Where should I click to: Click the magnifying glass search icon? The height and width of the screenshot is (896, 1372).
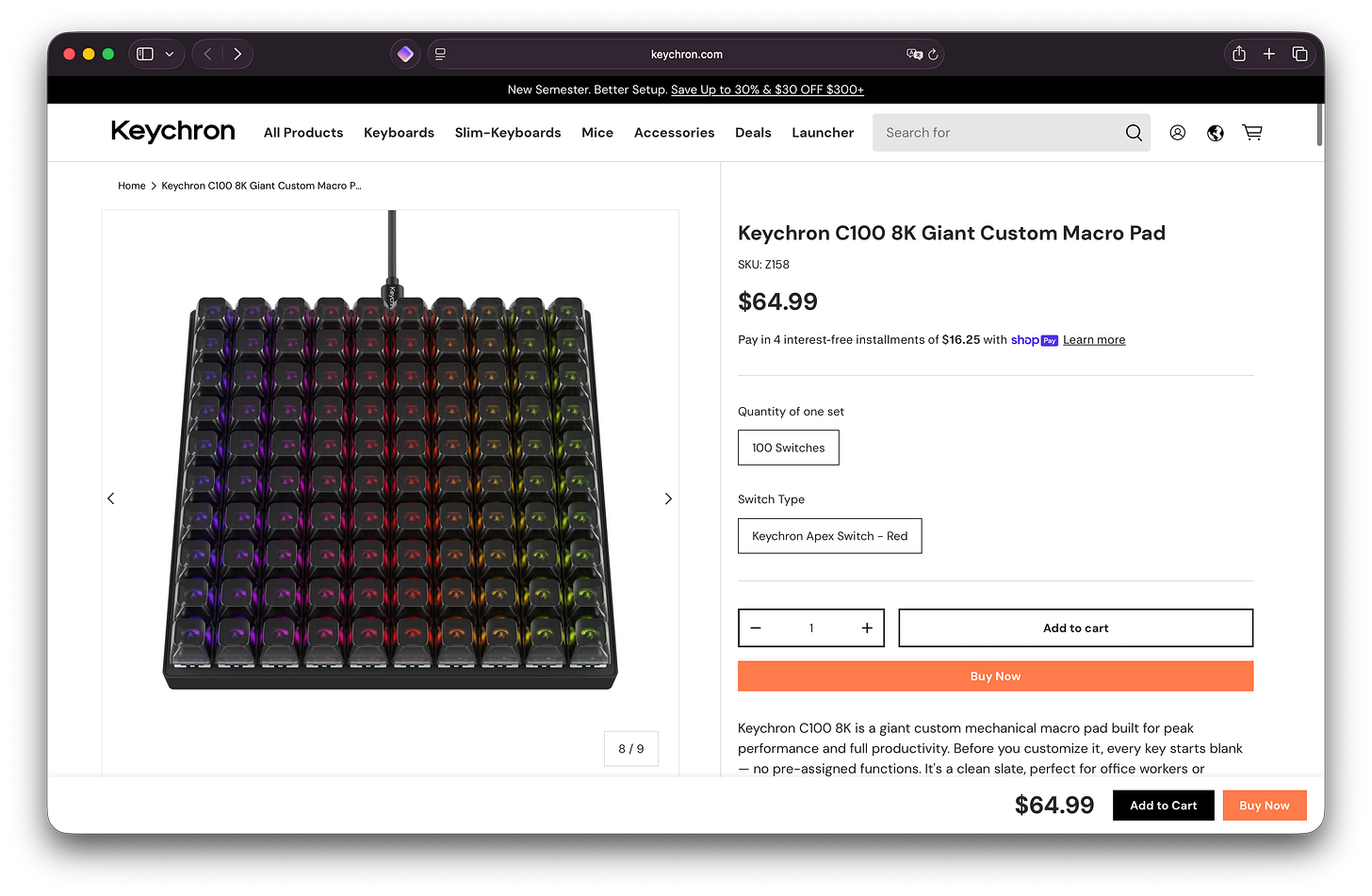pos(1134,133)
